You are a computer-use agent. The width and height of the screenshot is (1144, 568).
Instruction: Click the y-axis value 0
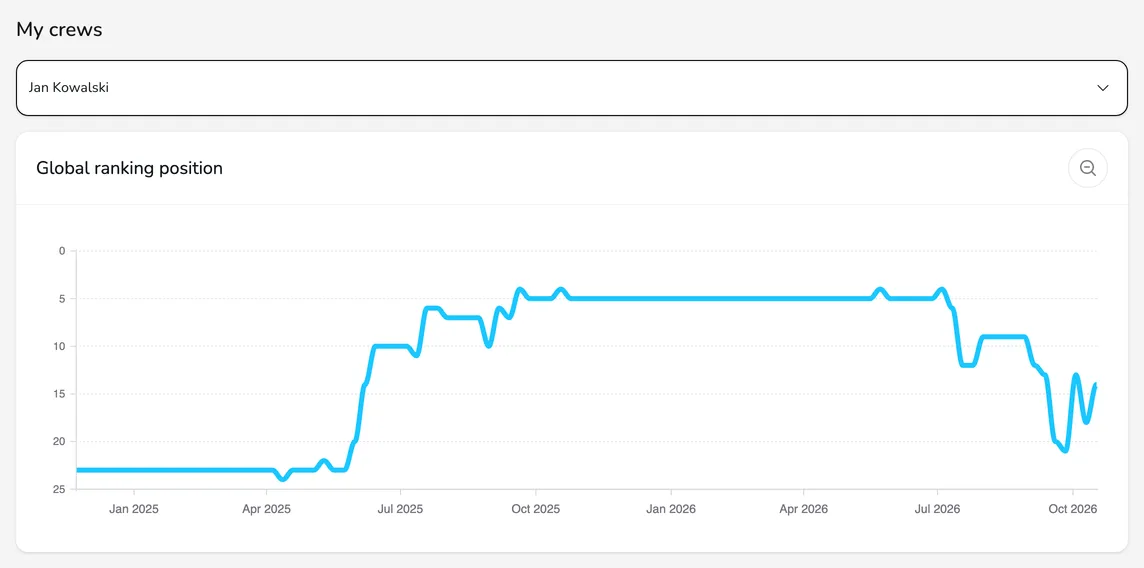[x=62, y=252]
